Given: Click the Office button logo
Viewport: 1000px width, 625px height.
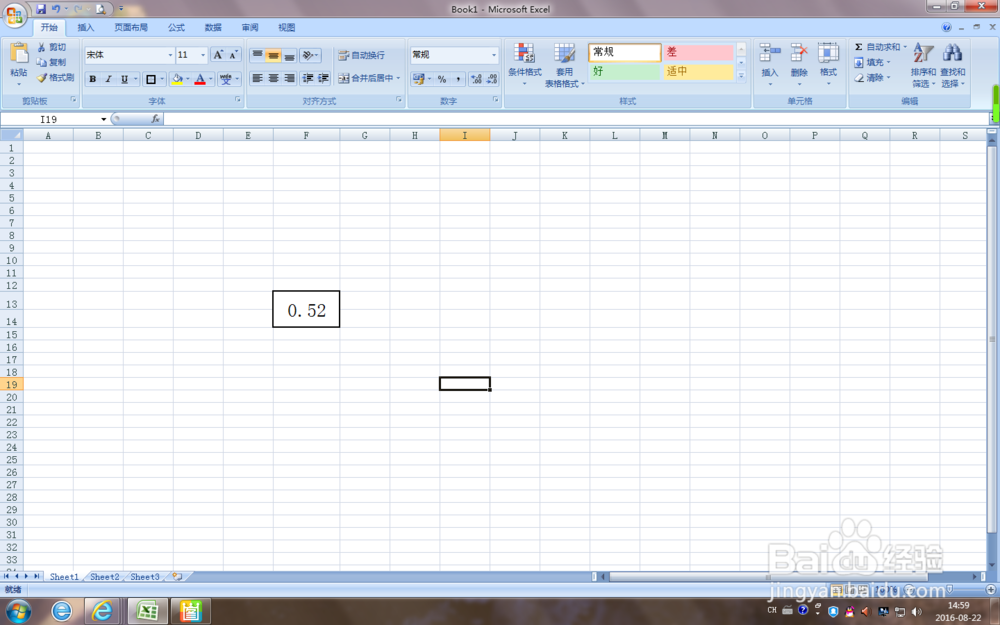Looking at the screenshot, I should (14, 14).
